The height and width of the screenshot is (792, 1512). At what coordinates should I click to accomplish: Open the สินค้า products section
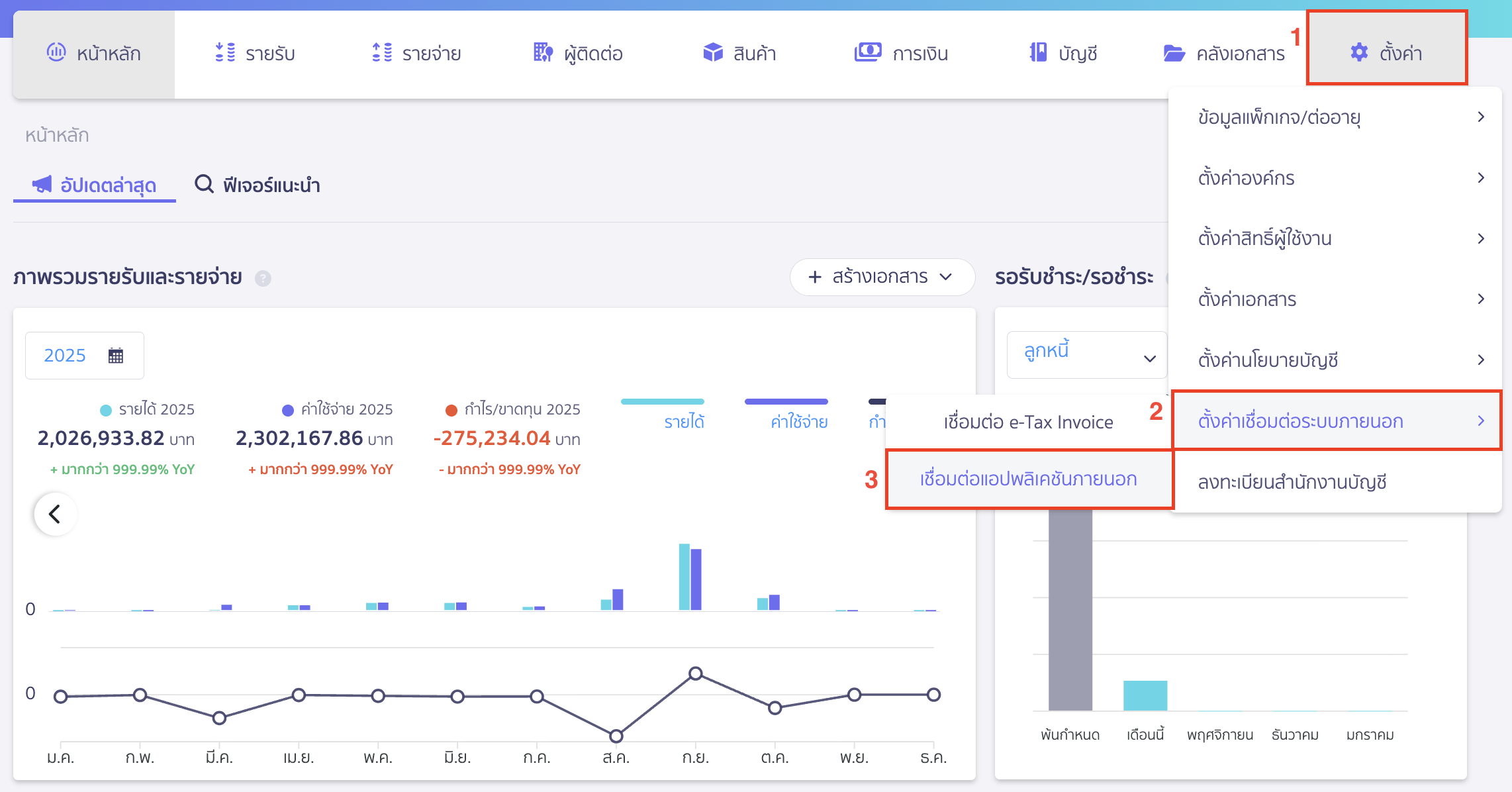pyautogui.click(x=739, y=53)
